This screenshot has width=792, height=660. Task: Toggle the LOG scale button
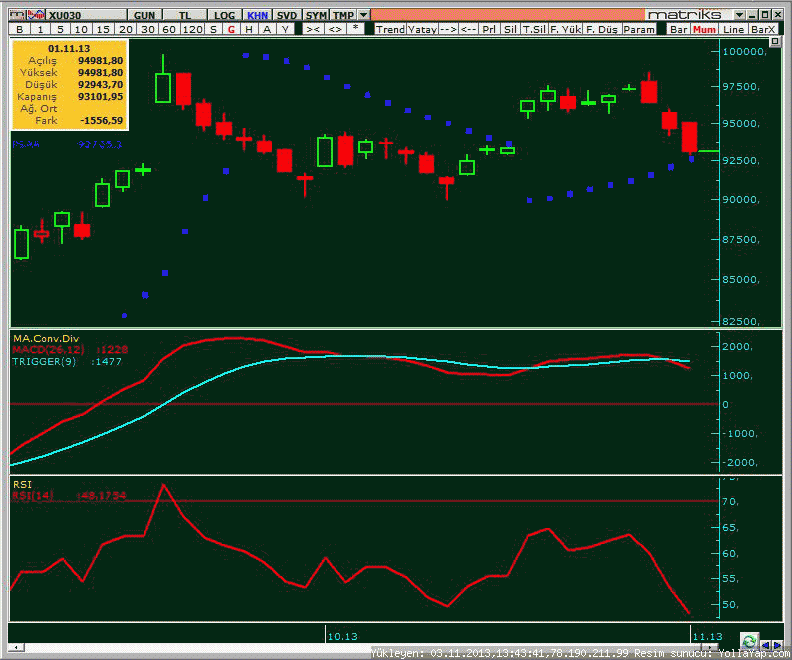coord(224,16)
